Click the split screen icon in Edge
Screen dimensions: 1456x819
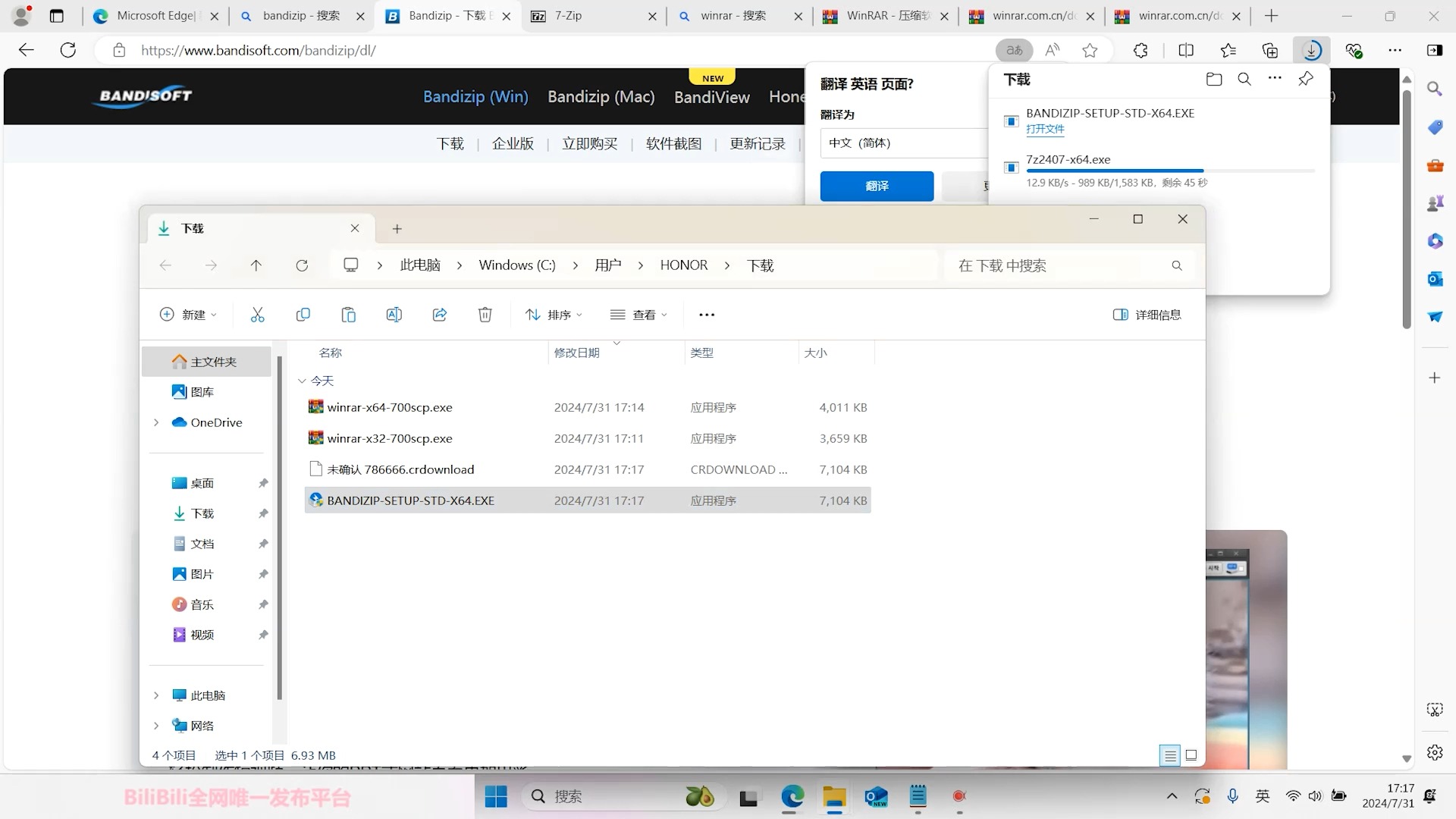(x=1186, y=51)
